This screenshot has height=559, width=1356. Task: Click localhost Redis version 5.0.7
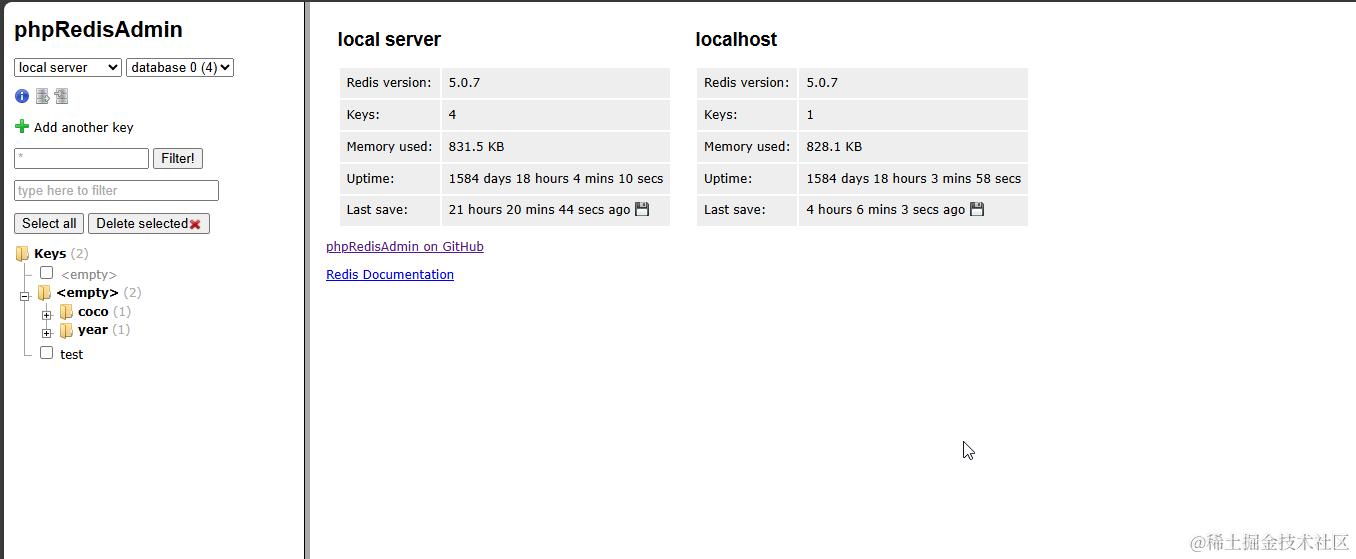coord(822,82)
